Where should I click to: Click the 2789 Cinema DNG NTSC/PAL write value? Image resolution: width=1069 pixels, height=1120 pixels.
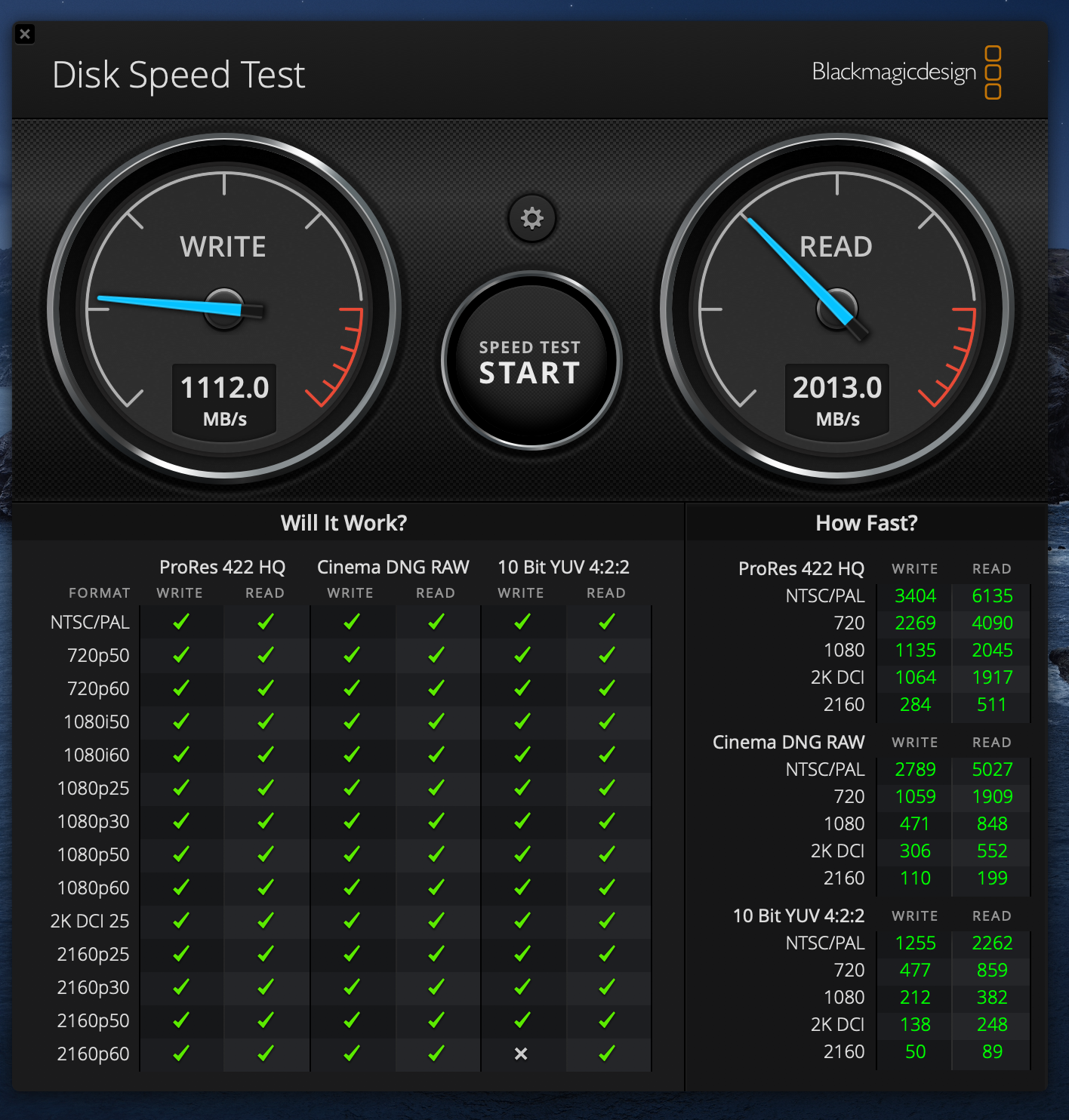(x=916, y=769)
